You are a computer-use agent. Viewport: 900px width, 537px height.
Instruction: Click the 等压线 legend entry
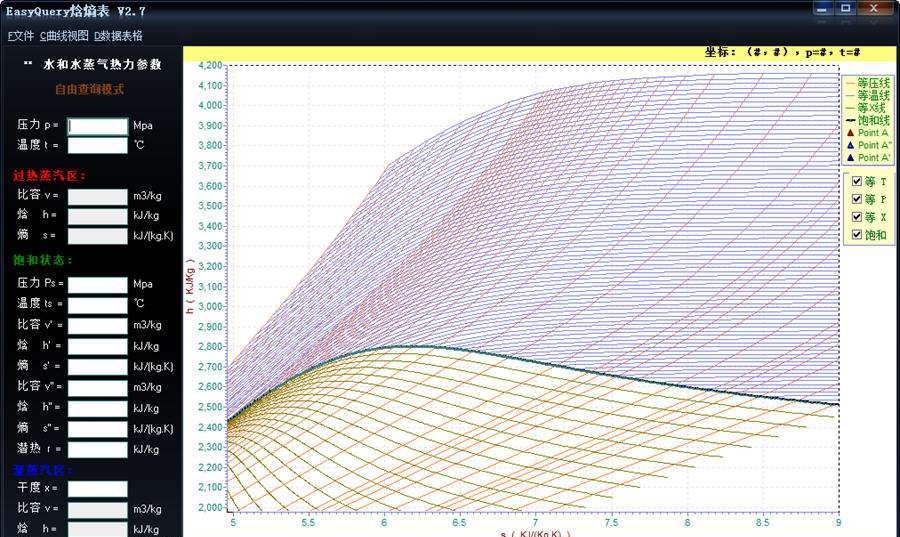click(867, 83)
